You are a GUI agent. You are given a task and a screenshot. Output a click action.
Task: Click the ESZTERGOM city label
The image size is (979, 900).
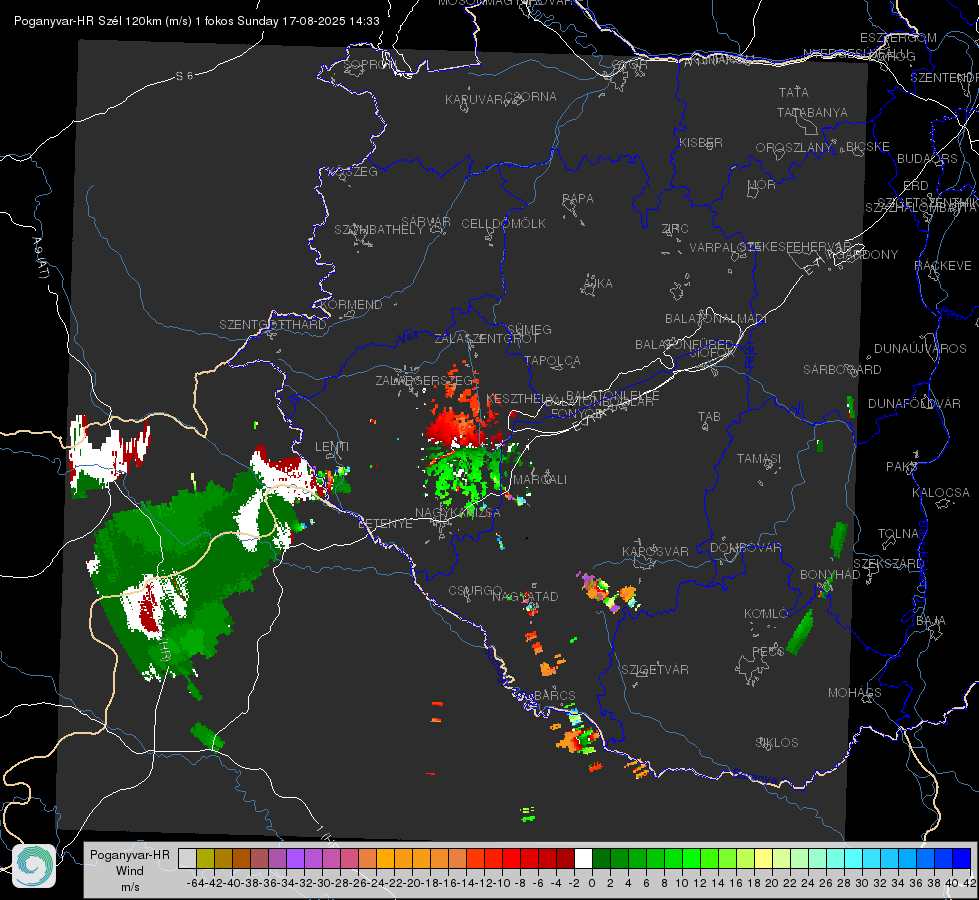click(898, 38)
